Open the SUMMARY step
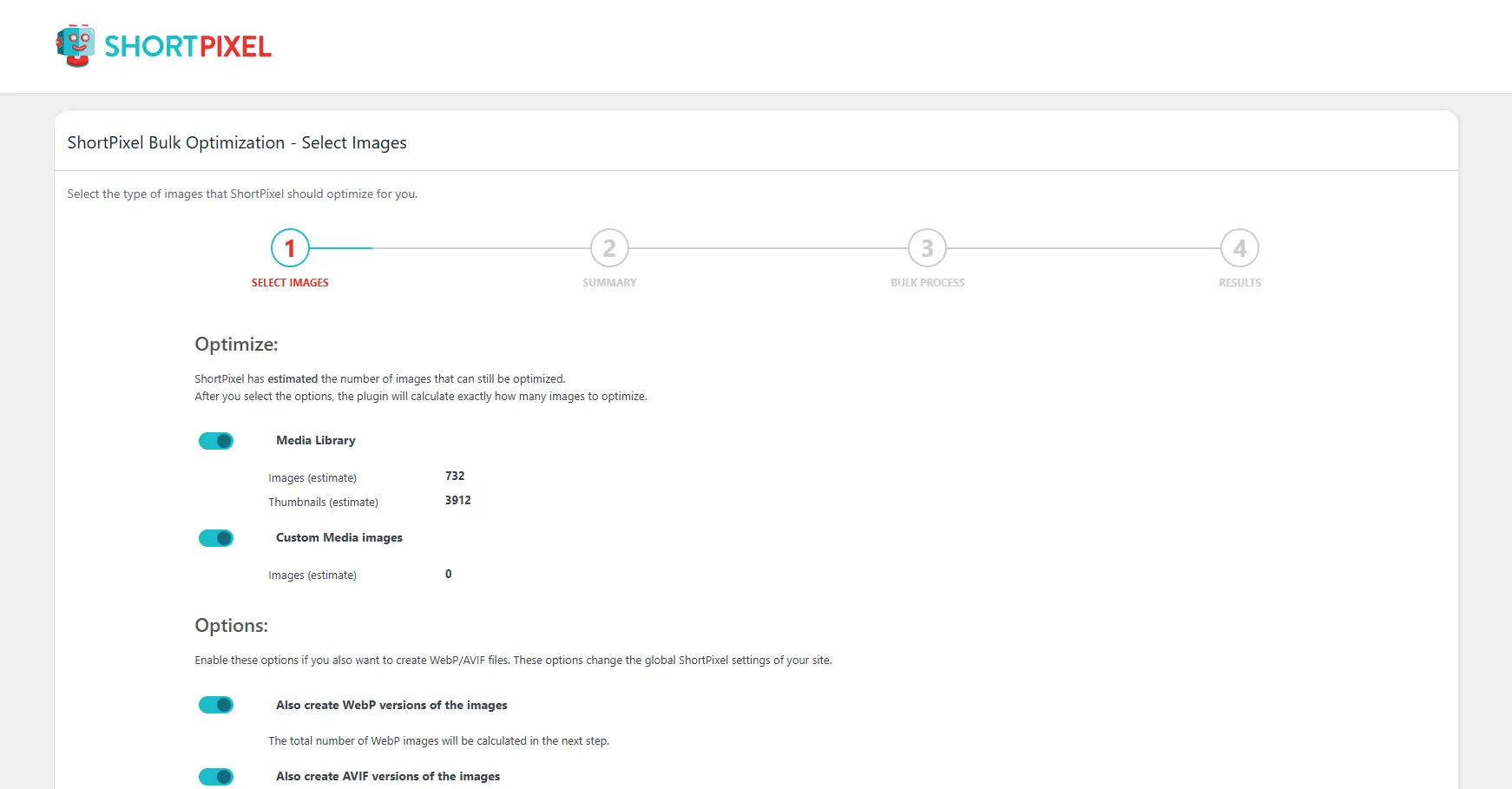Viewport: 1512px width, 789px height. [x=609, y=282]
